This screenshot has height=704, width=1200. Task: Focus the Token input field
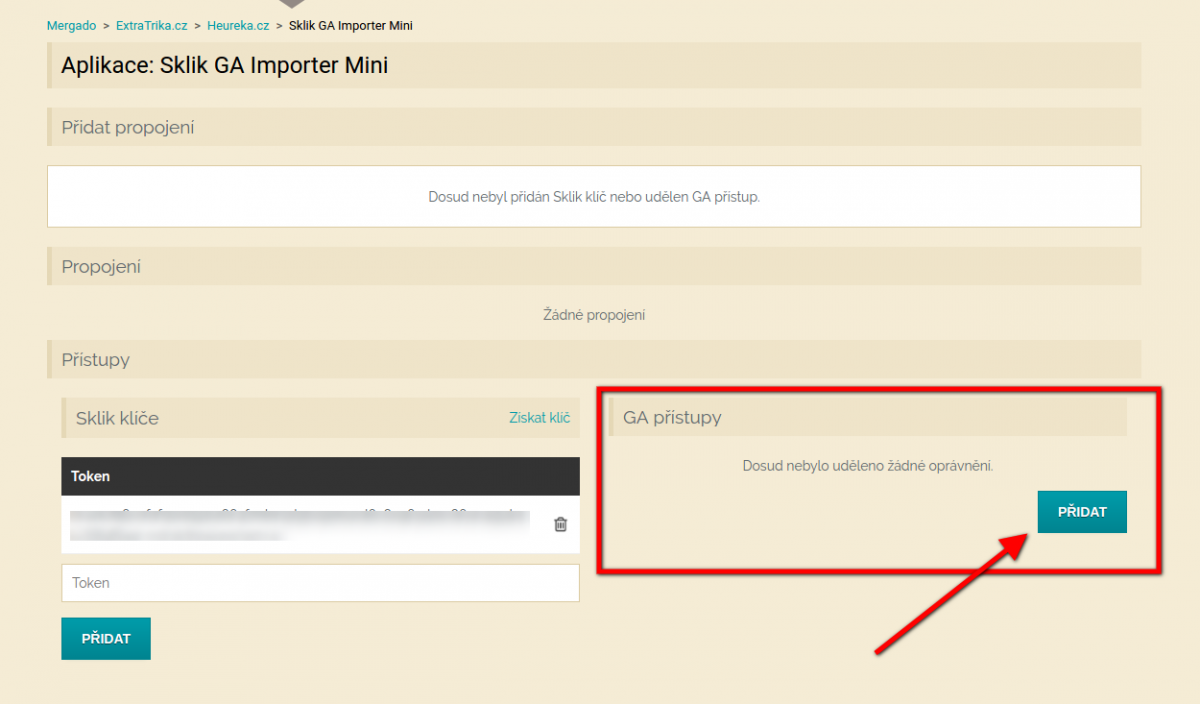321,583
